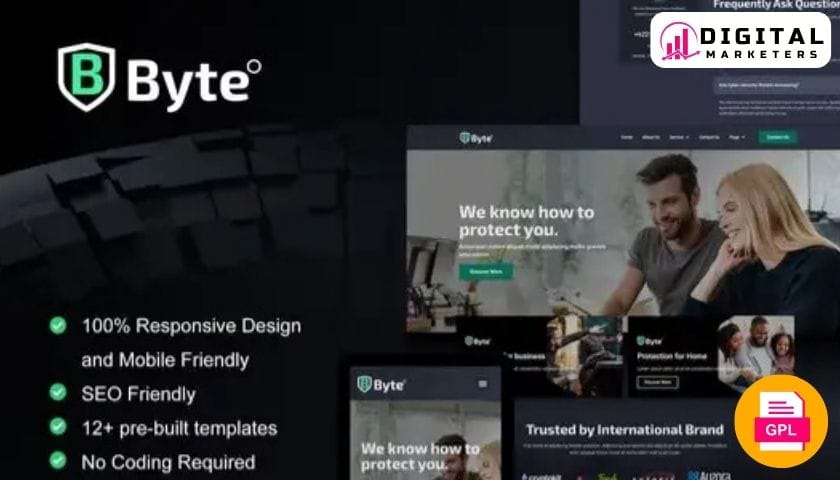Click the Digital Marketers logo badge
The height and width of the screenshot is (480, 840).
tap(740, 40)
